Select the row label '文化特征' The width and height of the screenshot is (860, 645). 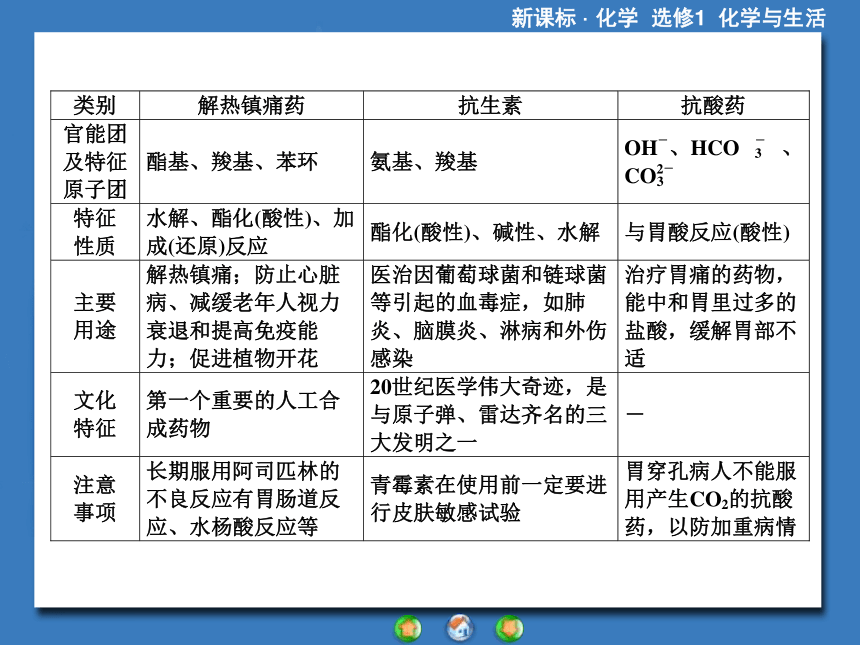pyautogui.click(x=95, y=414)
